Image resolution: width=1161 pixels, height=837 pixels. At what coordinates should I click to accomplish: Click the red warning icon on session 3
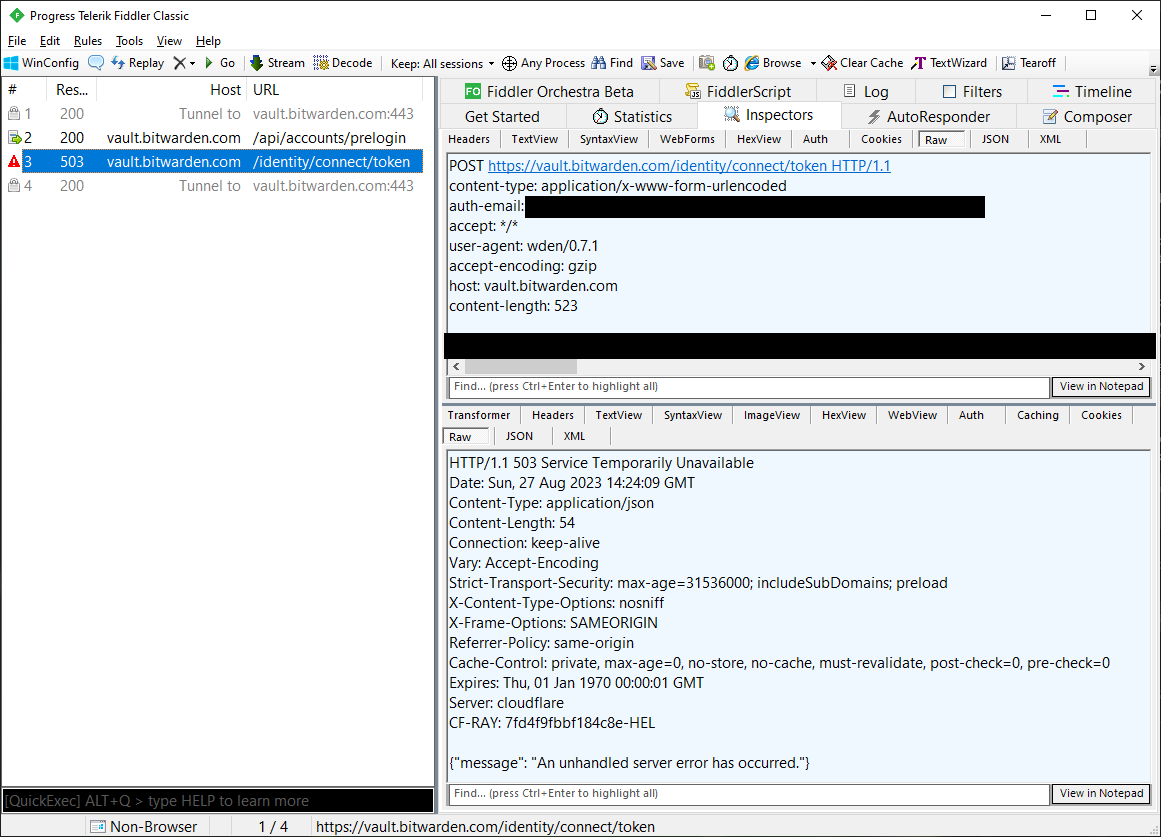[x=13, y=161]
